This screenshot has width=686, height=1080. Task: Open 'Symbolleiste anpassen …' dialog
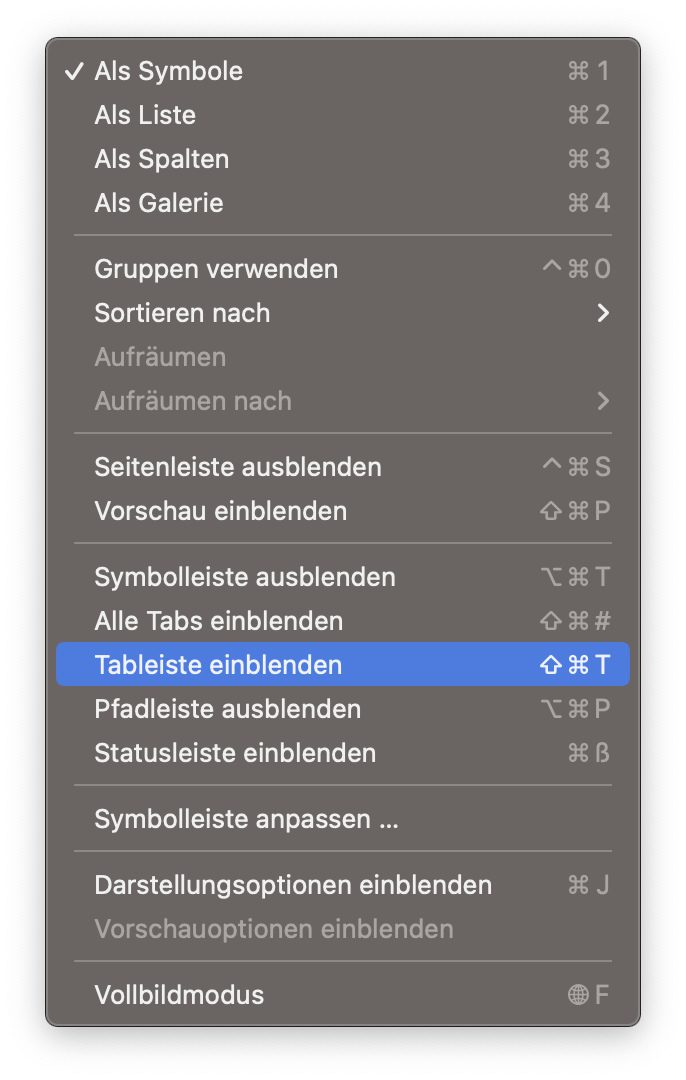246,820
